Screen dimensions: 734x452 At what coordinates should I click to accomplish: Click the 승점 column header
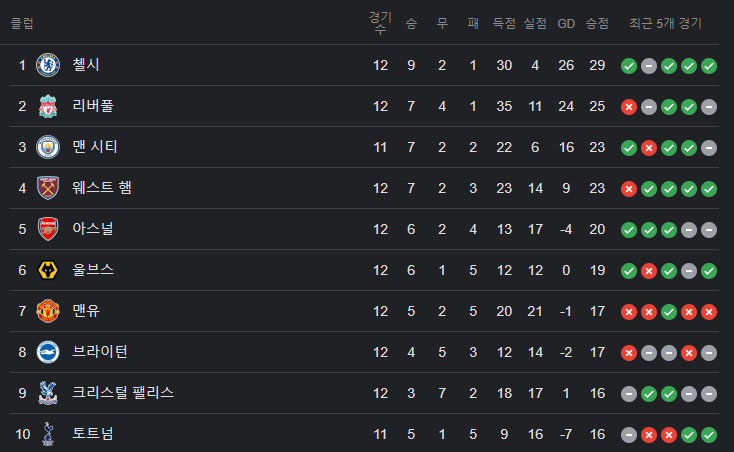(597, 23)
